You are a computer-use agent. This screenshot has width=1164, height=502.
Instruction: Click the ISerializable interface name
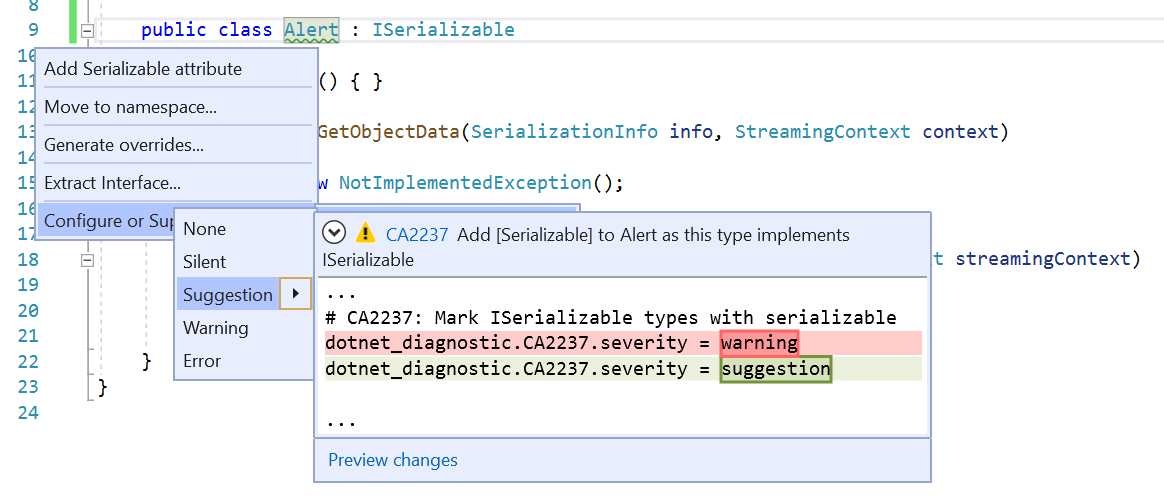[x=443, y=30]
